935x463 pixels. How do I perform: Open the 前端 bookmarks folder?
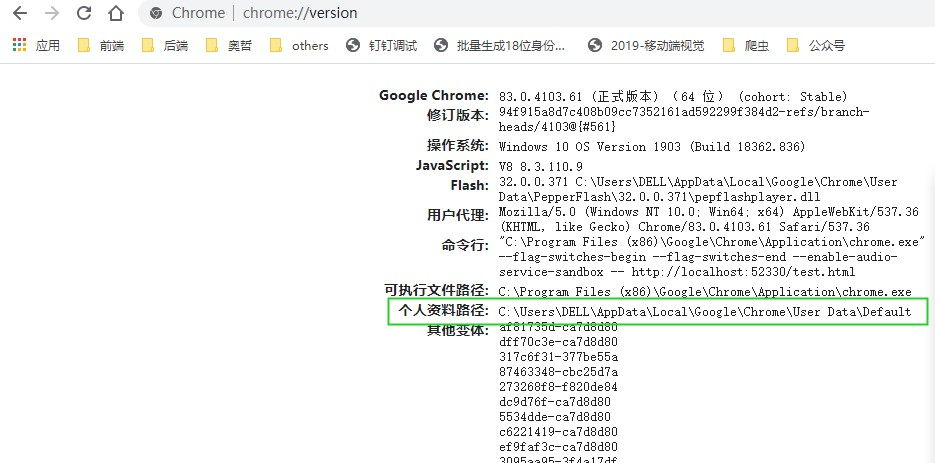tap(101, 45)
